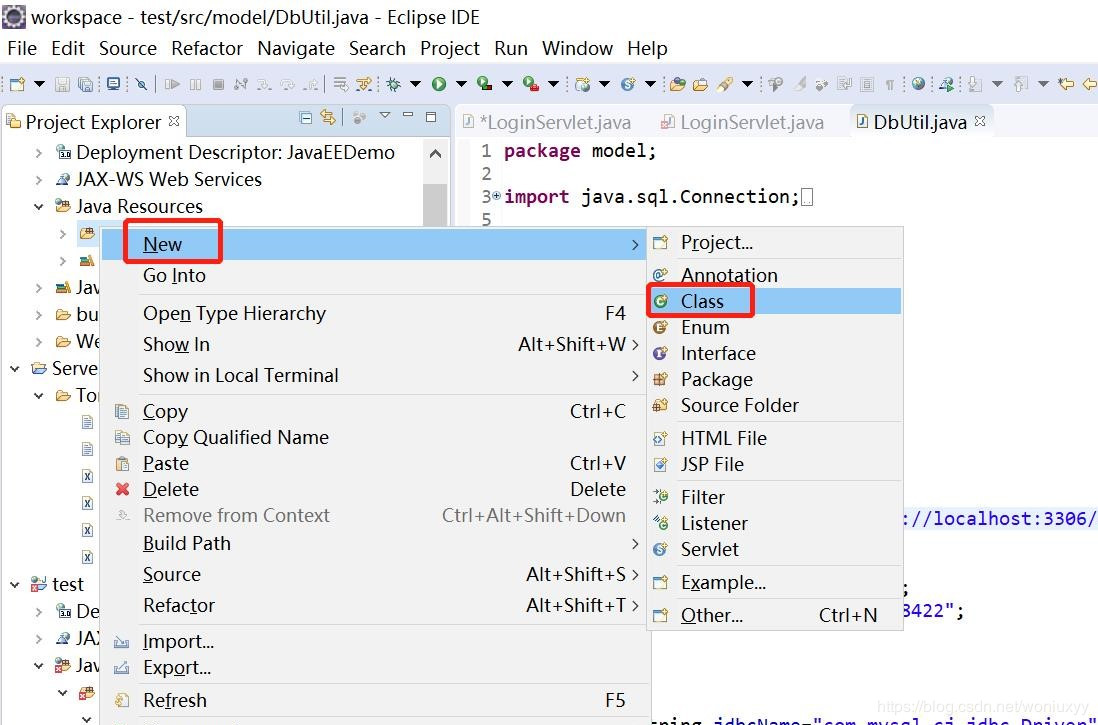Screen dimensions: 1098x725
Task: Choose New in the context menu
Action: tap(375, 244)
